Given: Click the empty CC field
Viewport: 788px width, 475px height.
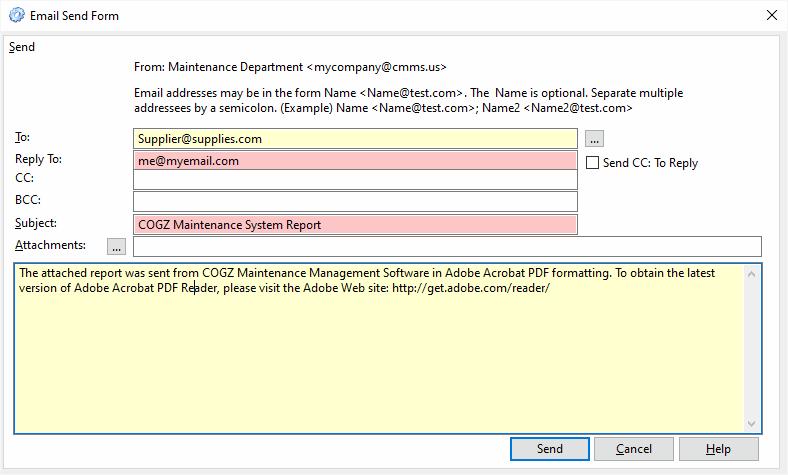Looking at the screenshot, I should coord(355,180).
